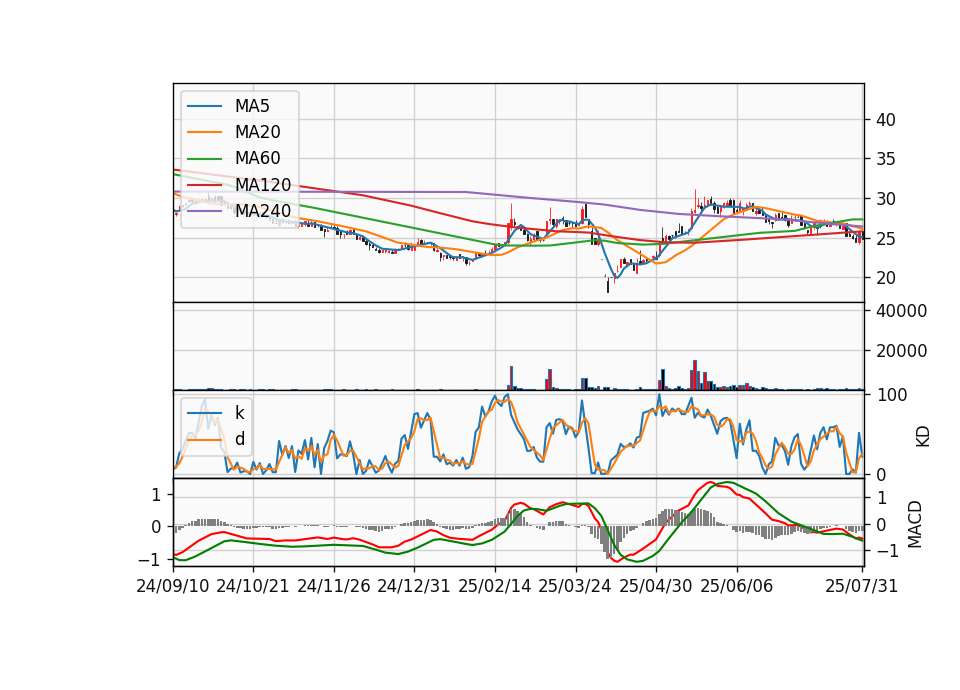
Task: Click the price axis value 40
Action: [885, 120]
